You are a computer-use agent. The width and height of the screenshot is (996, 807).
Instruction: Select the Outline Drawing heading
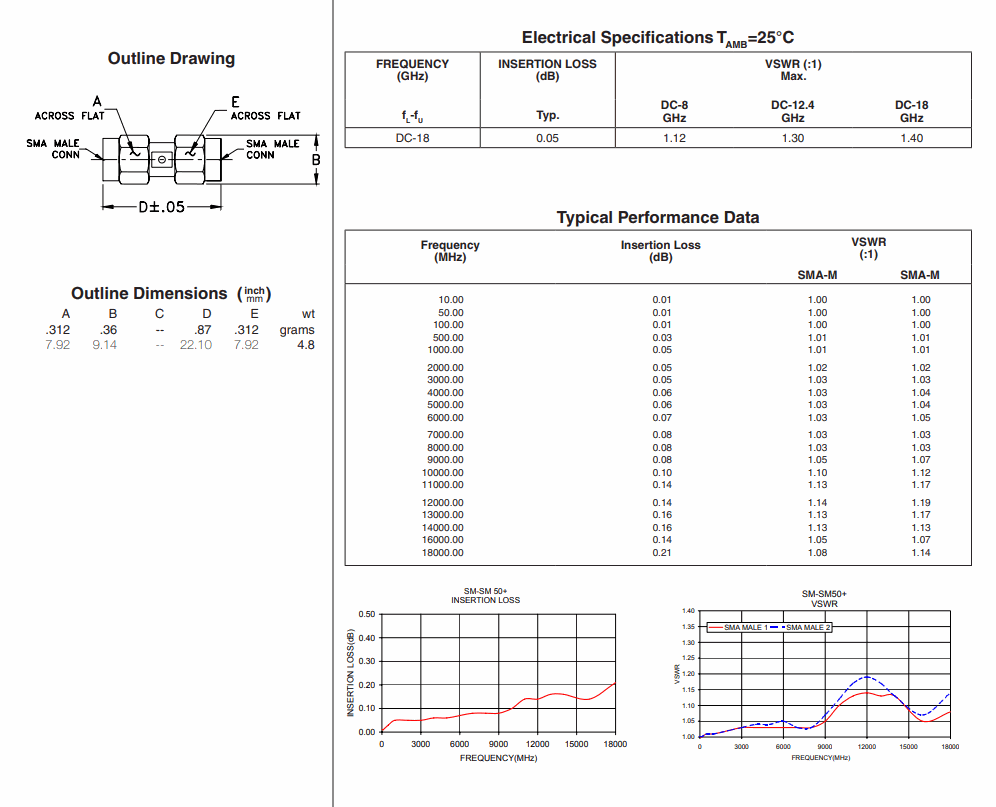[171, 59]
